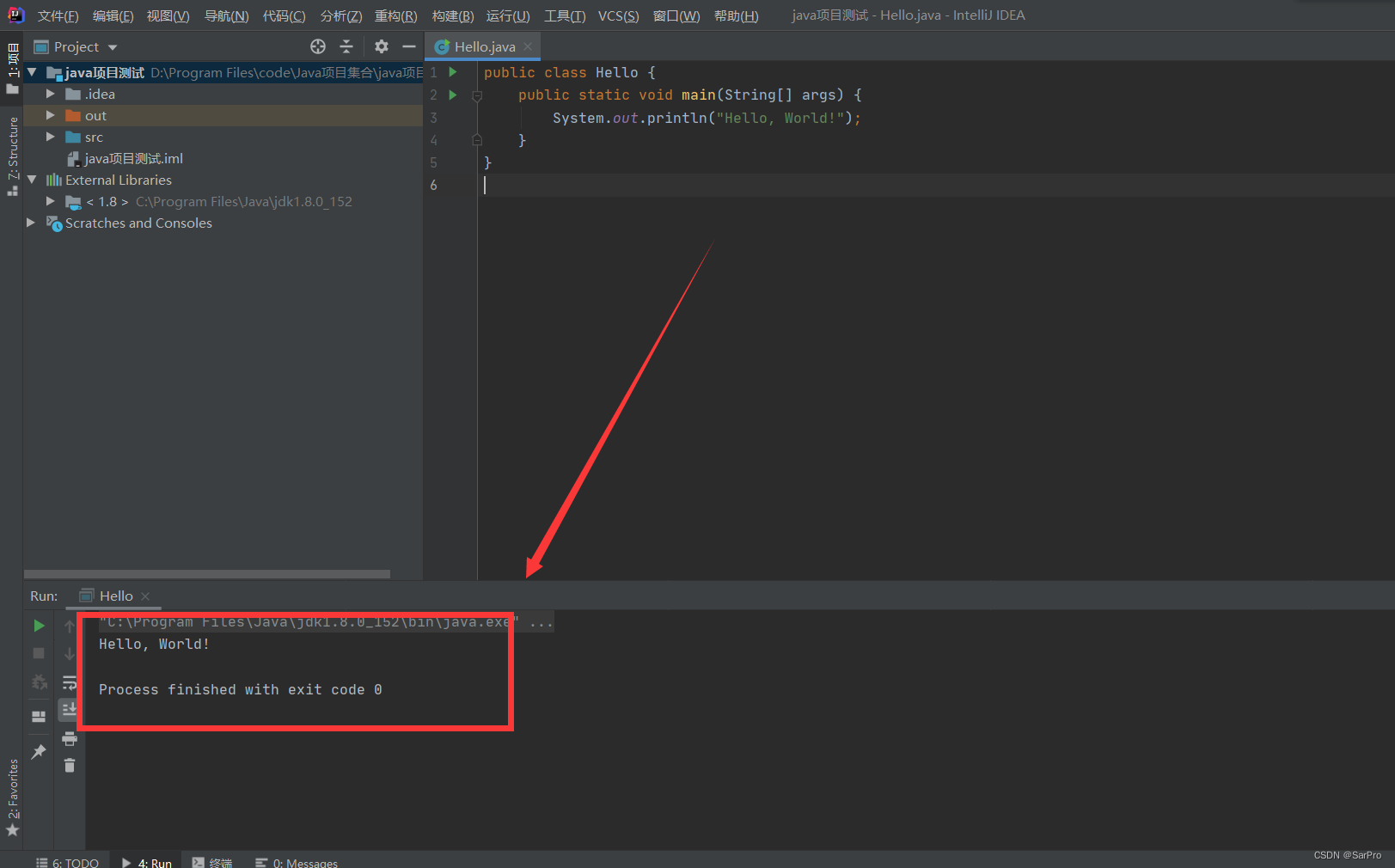
Task: Run main via line 2 gutter arrow
Action: [453, 95]
